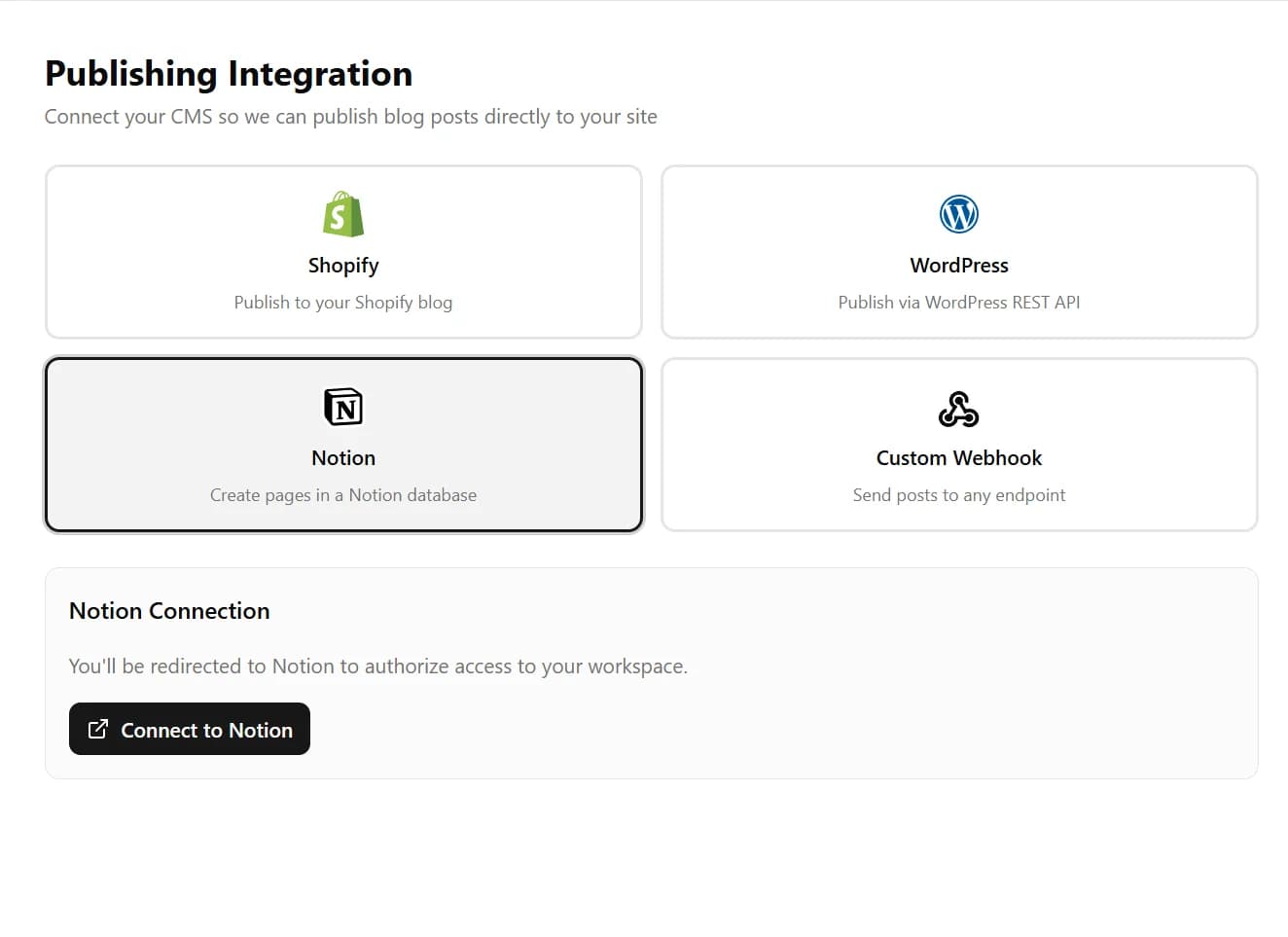This screenshot has height=937, width=1288.
Task: Click the Notion authorization instruction text
Action: [x=377, y=666]
